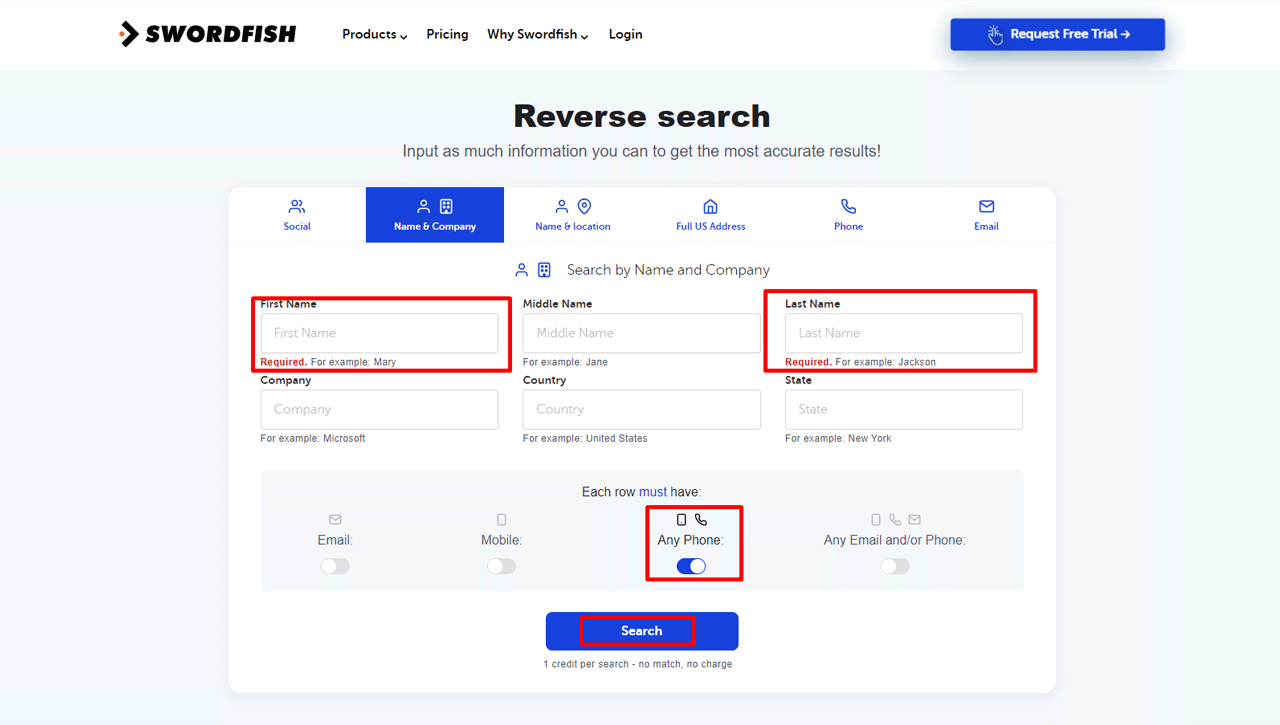Viewport: 1280px width, 725px height.
Task: Click the Swordfish logo
Action: point(207,33)
